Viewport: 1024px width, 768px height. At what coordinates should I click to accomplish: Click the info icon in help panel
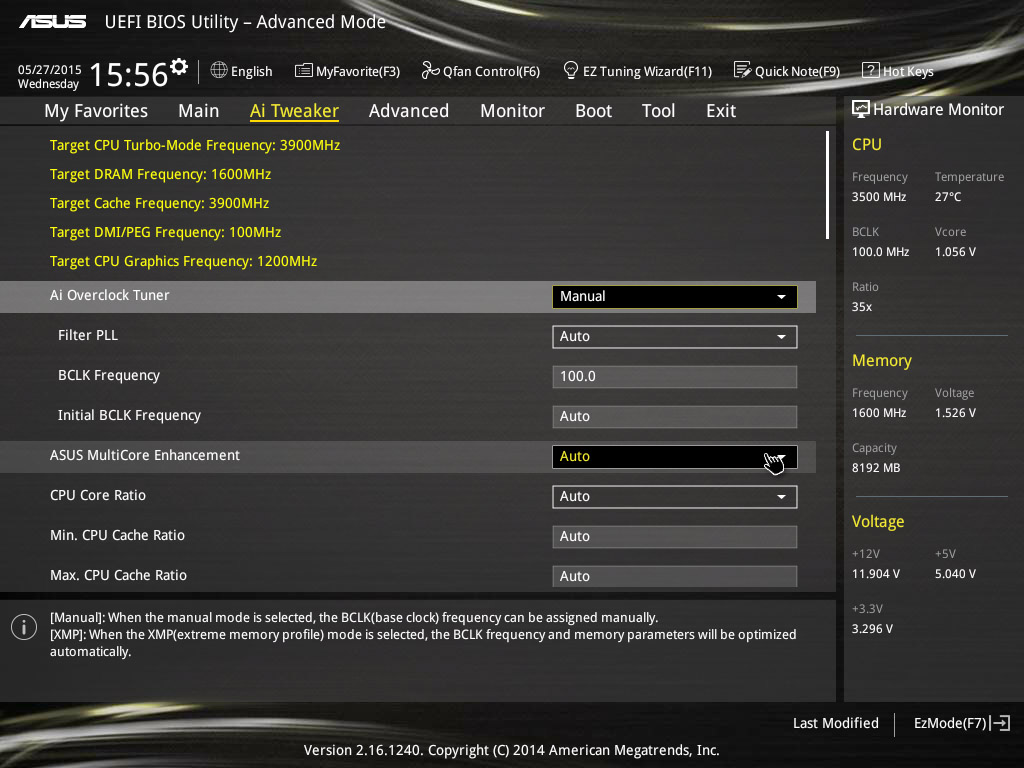coord(24,627)
